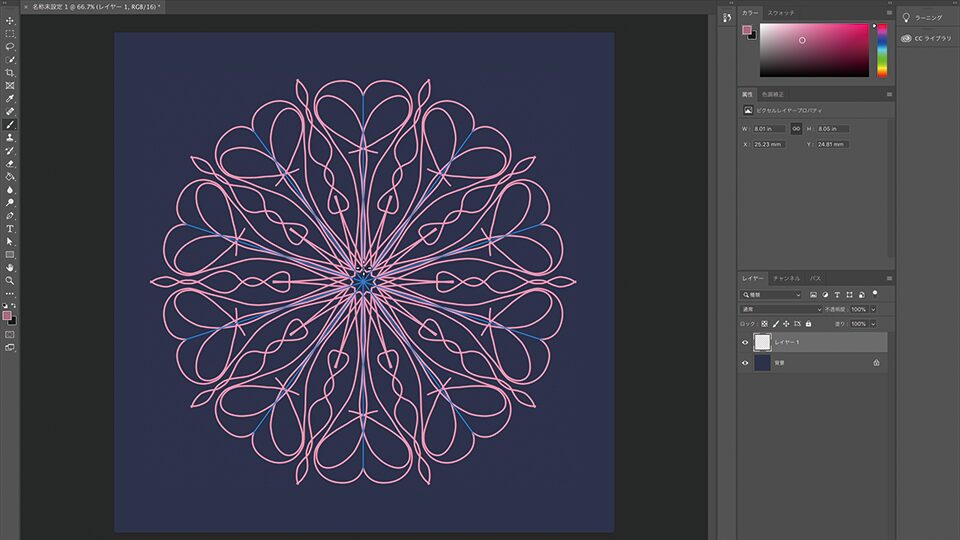Pick the Crop tool
The image size is (960, 540).
click(x=10, y=72)
